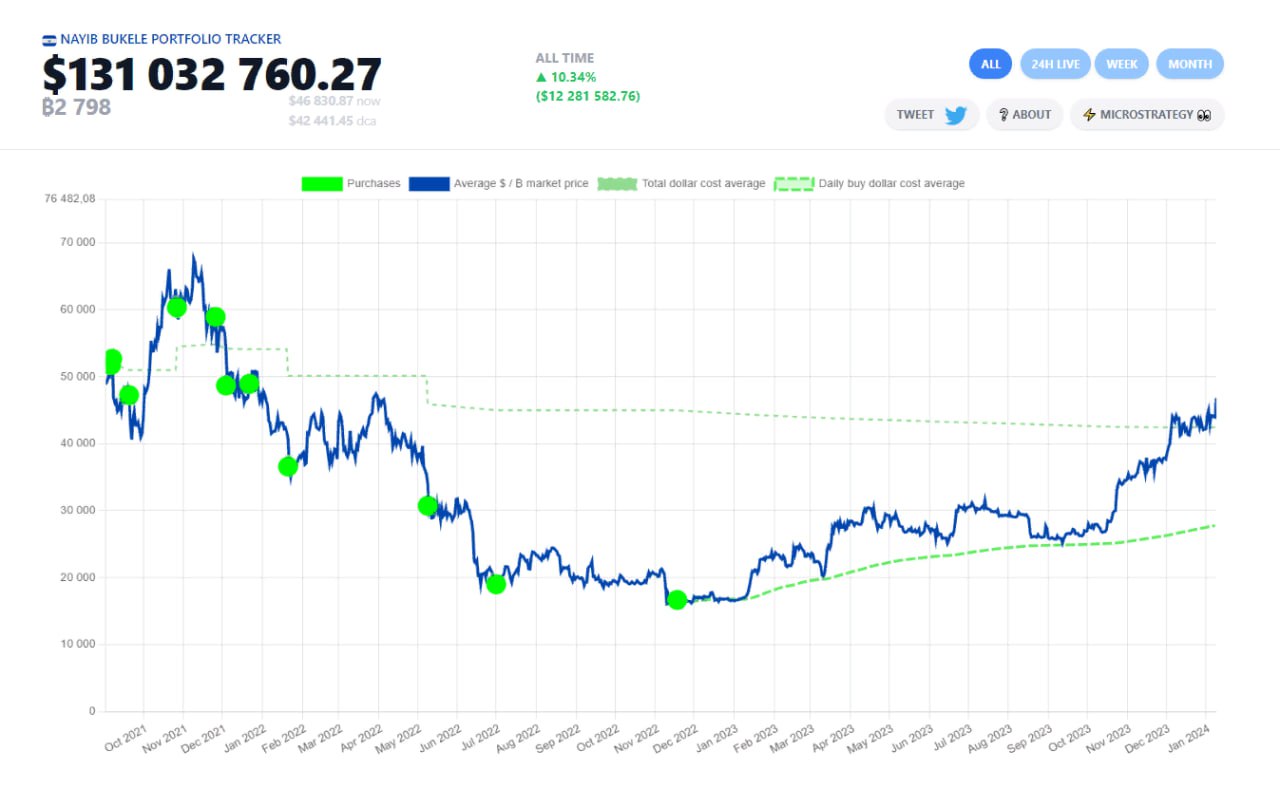Click the $131 032 760.27 portfolio value
The height and width of the screenshot is (789, 1280).
pyautogui.click(x=212, y=75)
